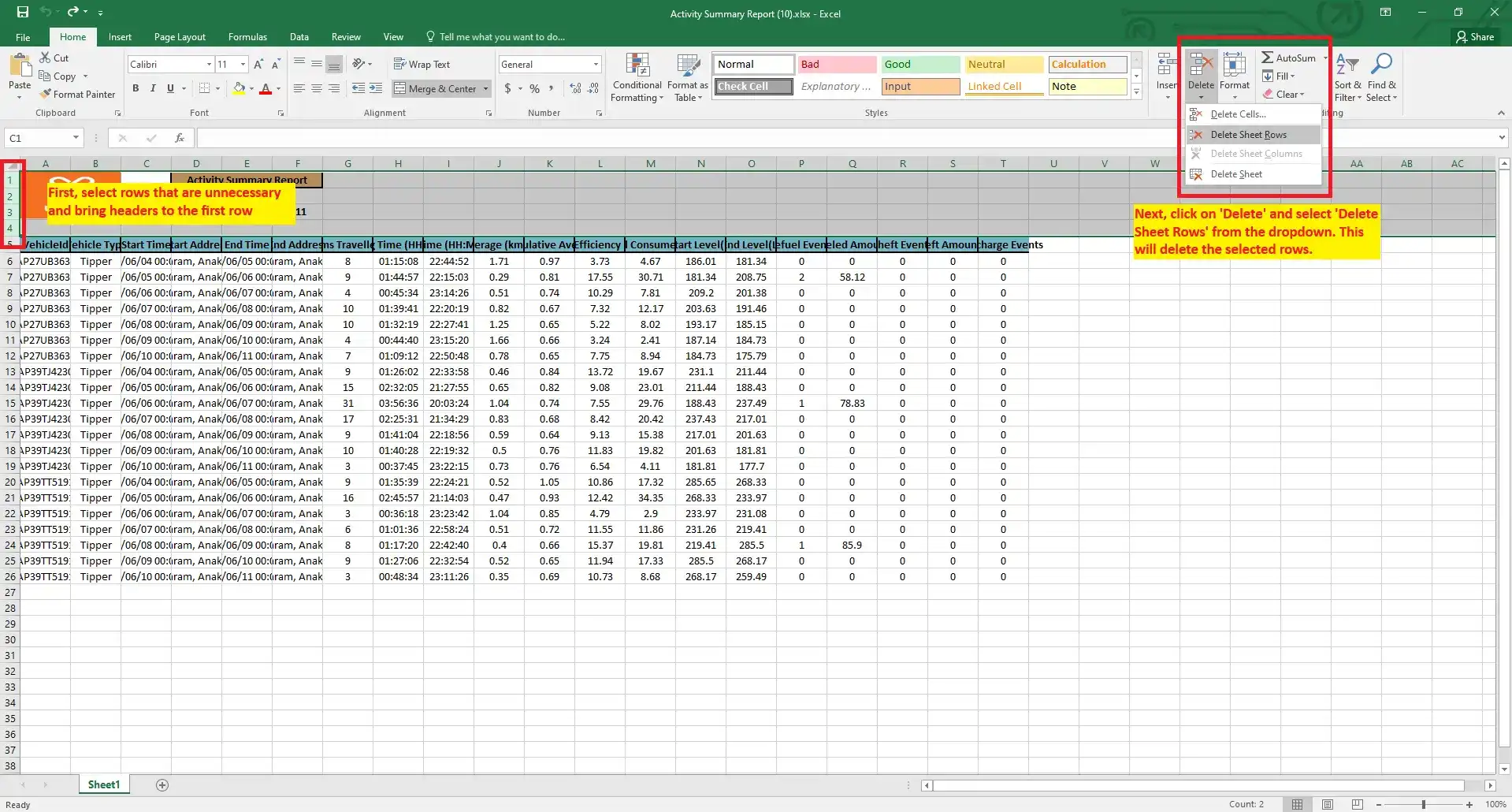Switch to the Formulas ribbon tab
The width and height of the screenshot is (1512, 812).
pos(247,36)
